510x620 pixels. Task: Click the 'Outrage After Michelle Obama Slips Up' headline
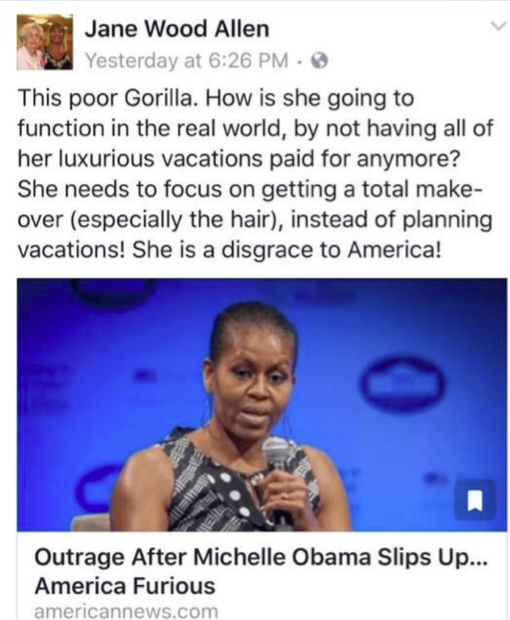(x=261, y=558)
